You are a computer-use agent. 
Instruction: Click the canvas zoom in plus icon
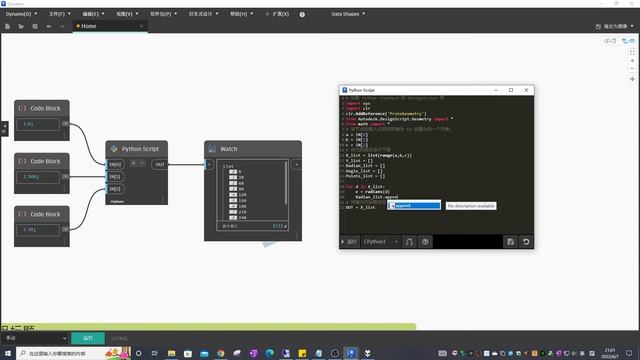pyautogui.click(x=632, y=61)
